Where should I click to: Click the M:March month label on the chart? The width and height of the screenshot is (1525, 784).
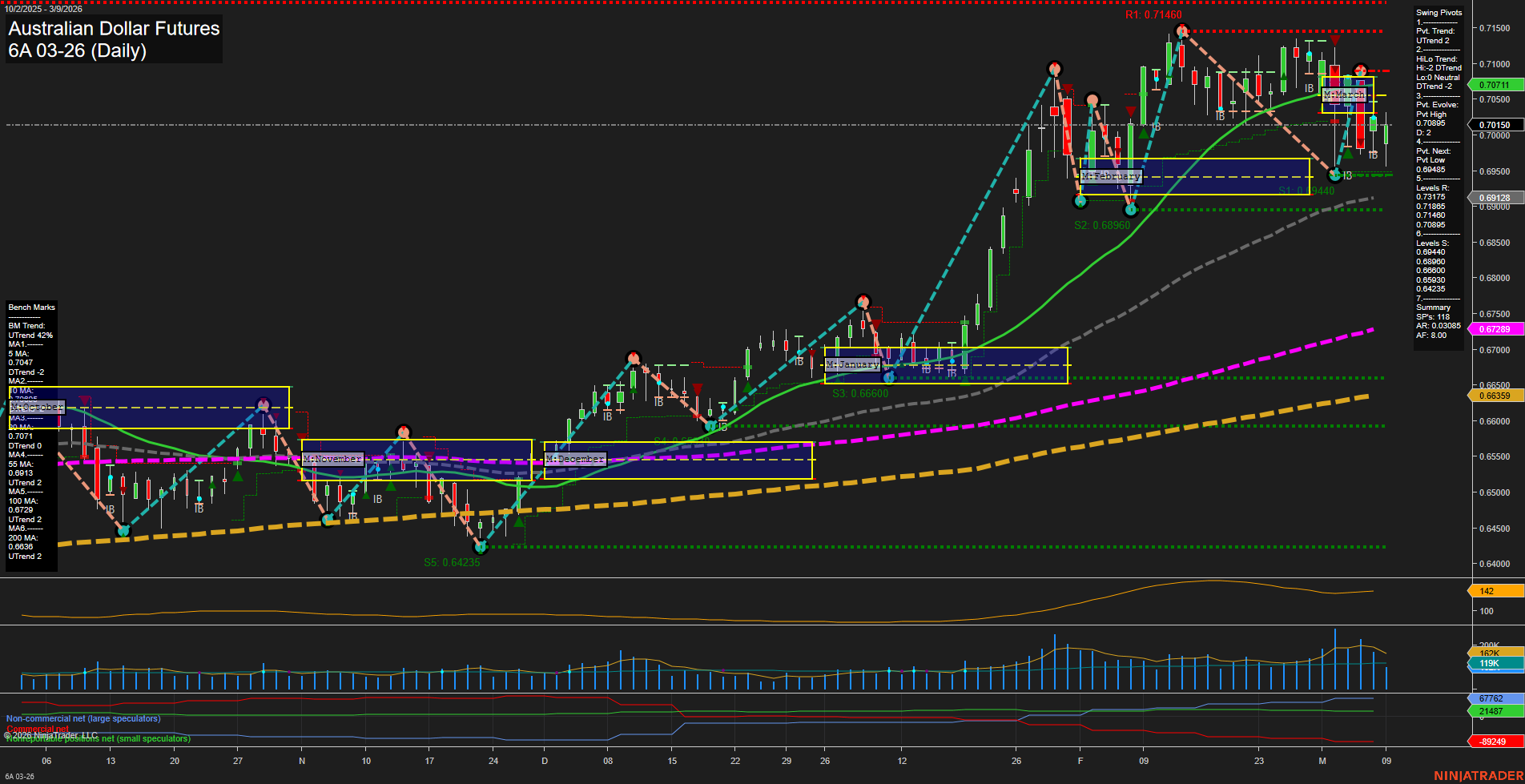pos(1344,94)
